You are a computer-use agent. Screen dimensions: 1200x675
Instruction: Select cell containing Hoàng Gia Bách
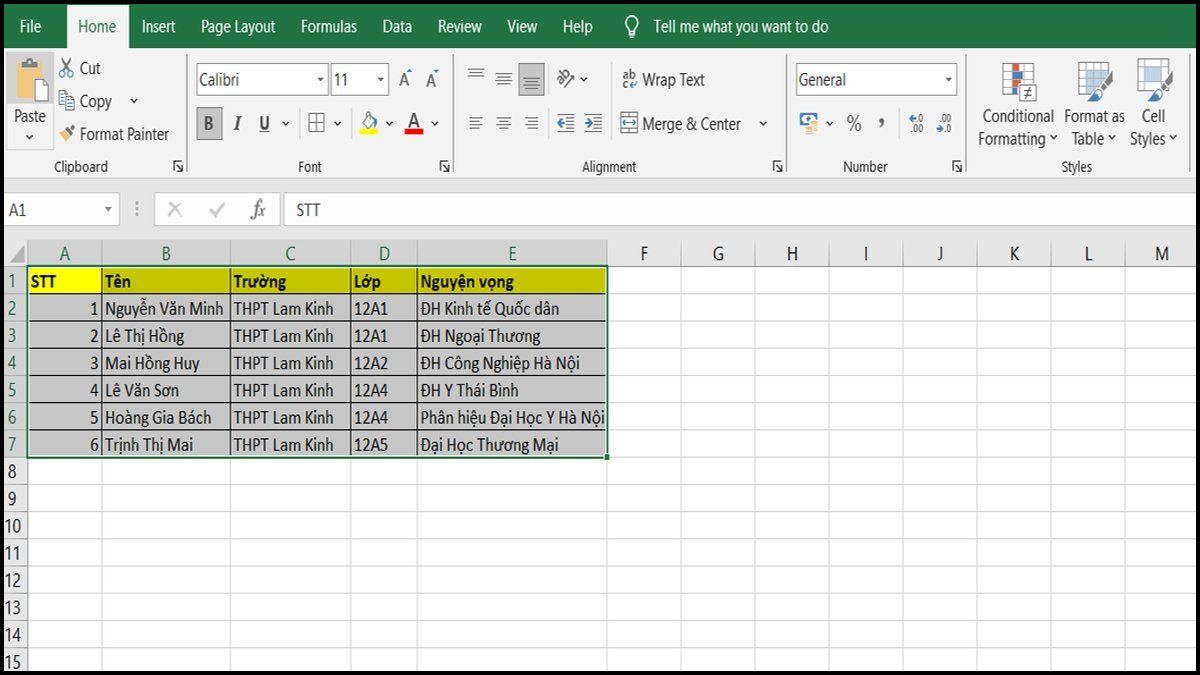pyautogui.click(x=166, y=417)
